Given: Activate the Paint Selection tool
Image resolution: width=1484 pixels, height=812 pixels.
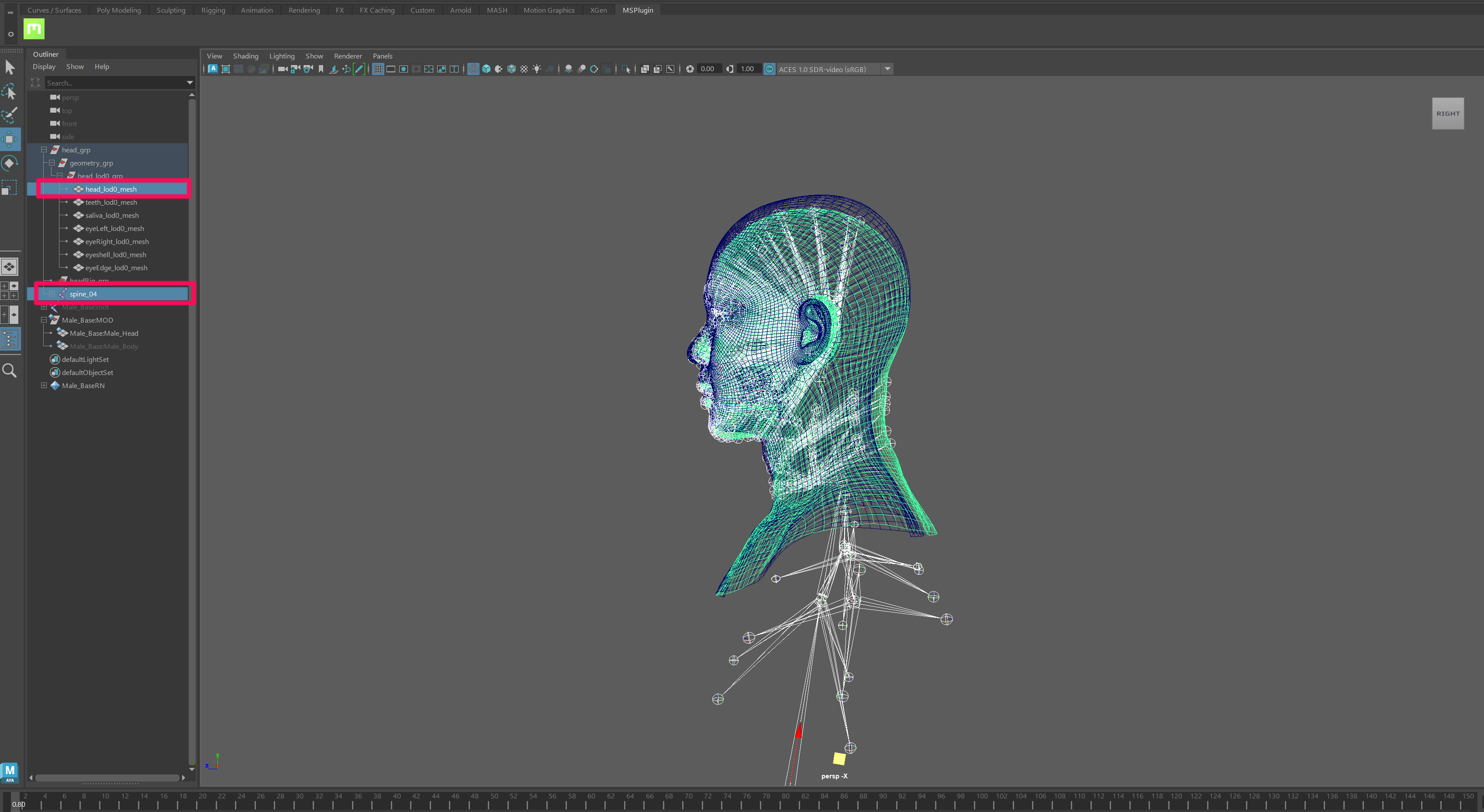Looking at the screenshot, I should click(10, 115).
